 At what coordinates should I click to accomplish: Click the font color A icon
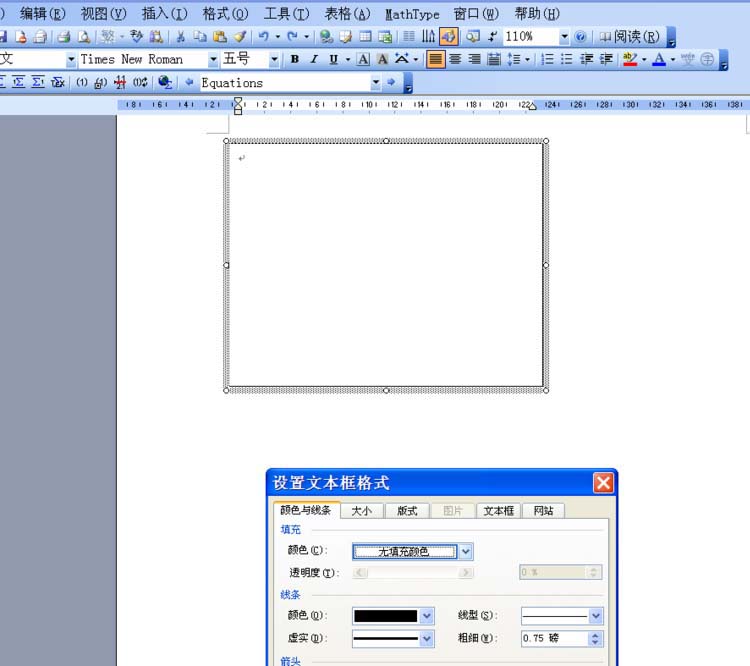(x=659, y=59)
